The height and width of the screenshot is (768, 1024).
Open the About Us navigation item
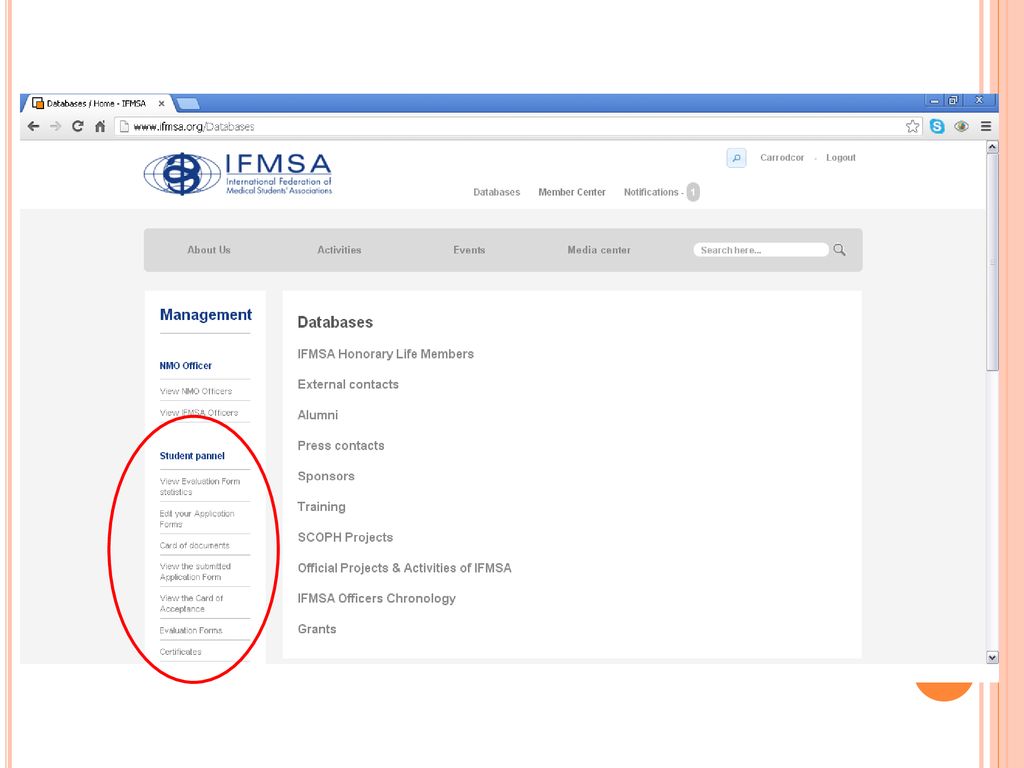point(209,250)
